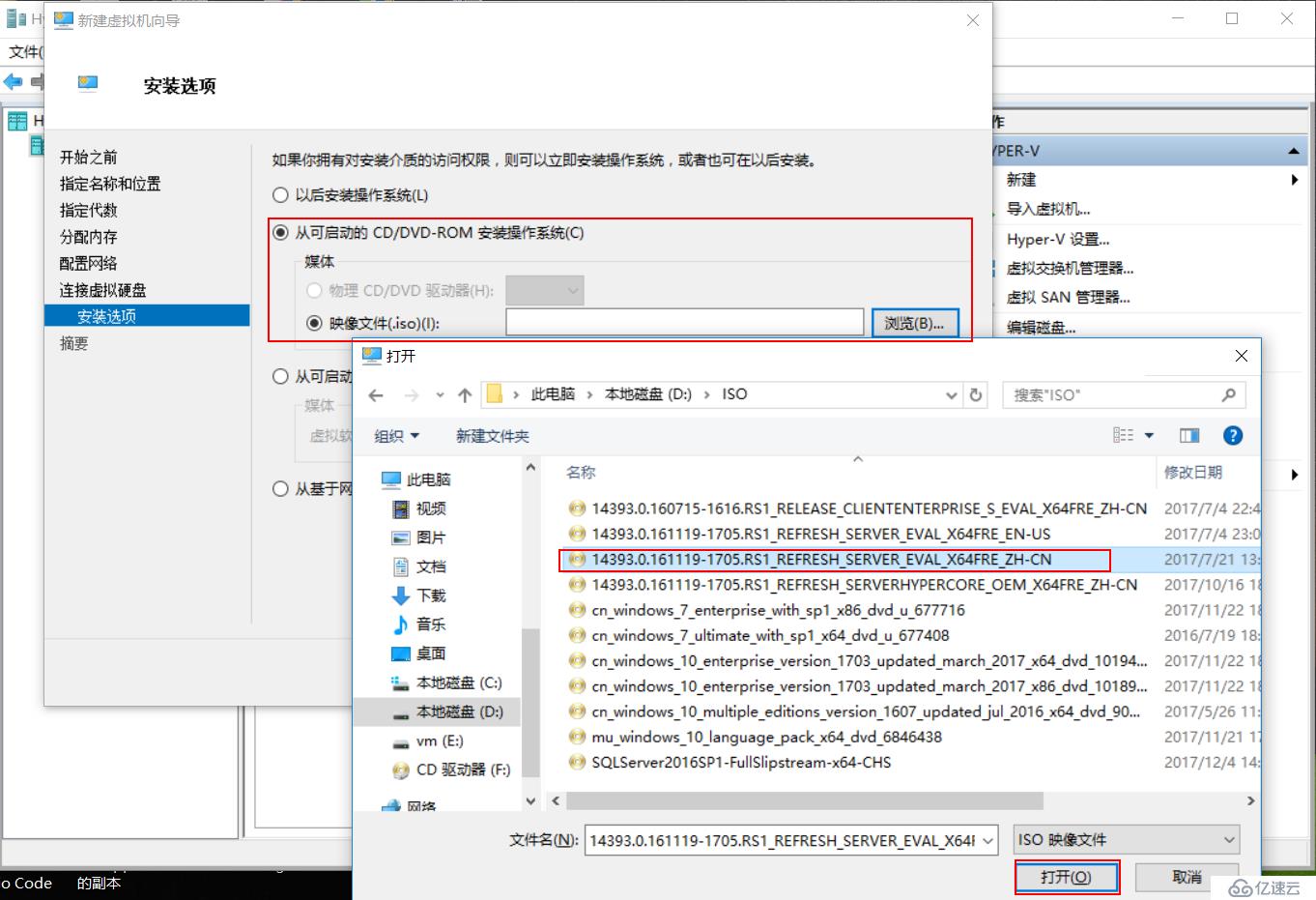Open the help question-mark button

point(1233,436)
